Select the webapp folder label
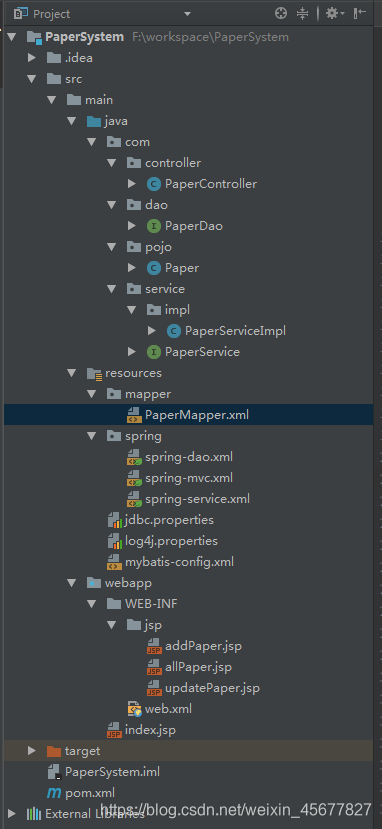Screen dimensions: 382x829 tap(128, 583)
